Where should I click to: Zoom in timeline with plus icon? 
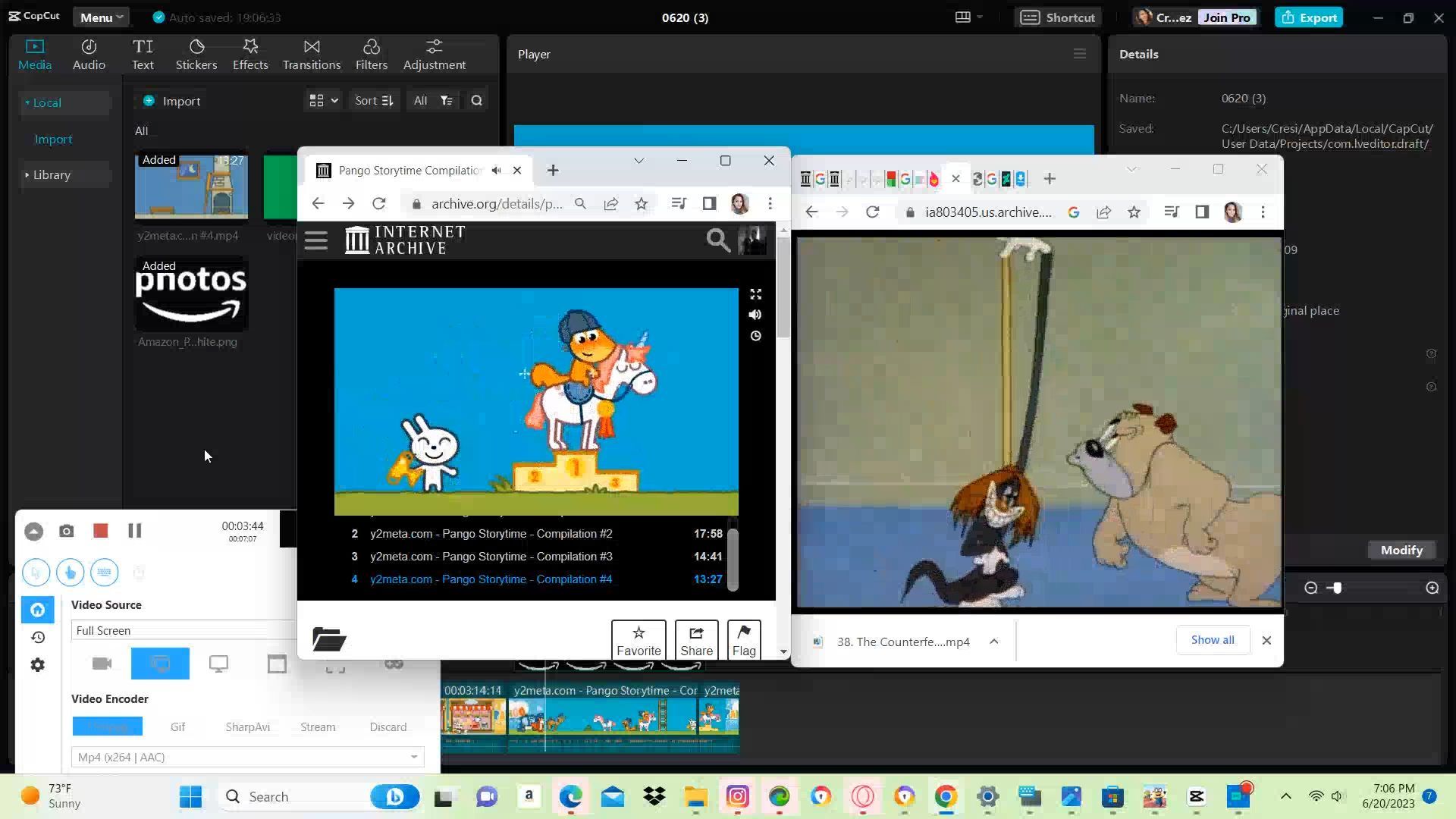pyautogui.click(x=1432, y=588)
